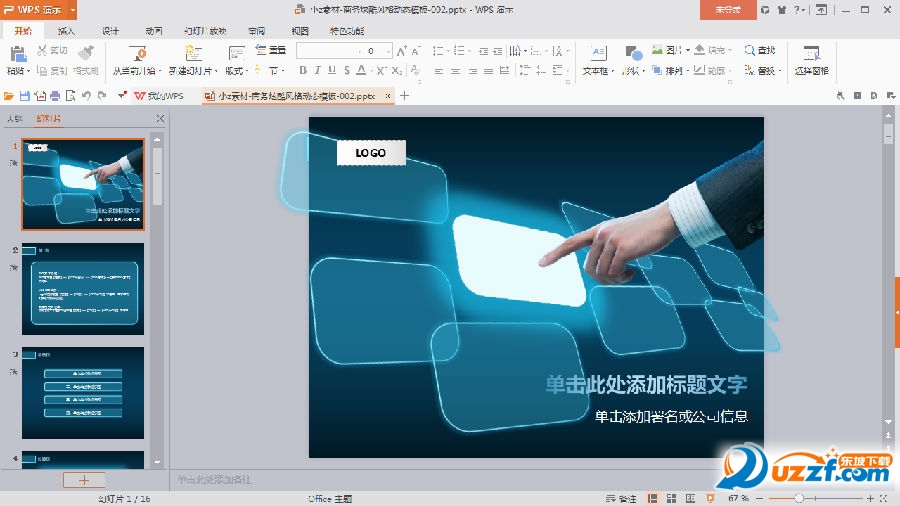Click the slide Layout (版式) icon
This screenshot has height=506, width=900.
point(236,54)
